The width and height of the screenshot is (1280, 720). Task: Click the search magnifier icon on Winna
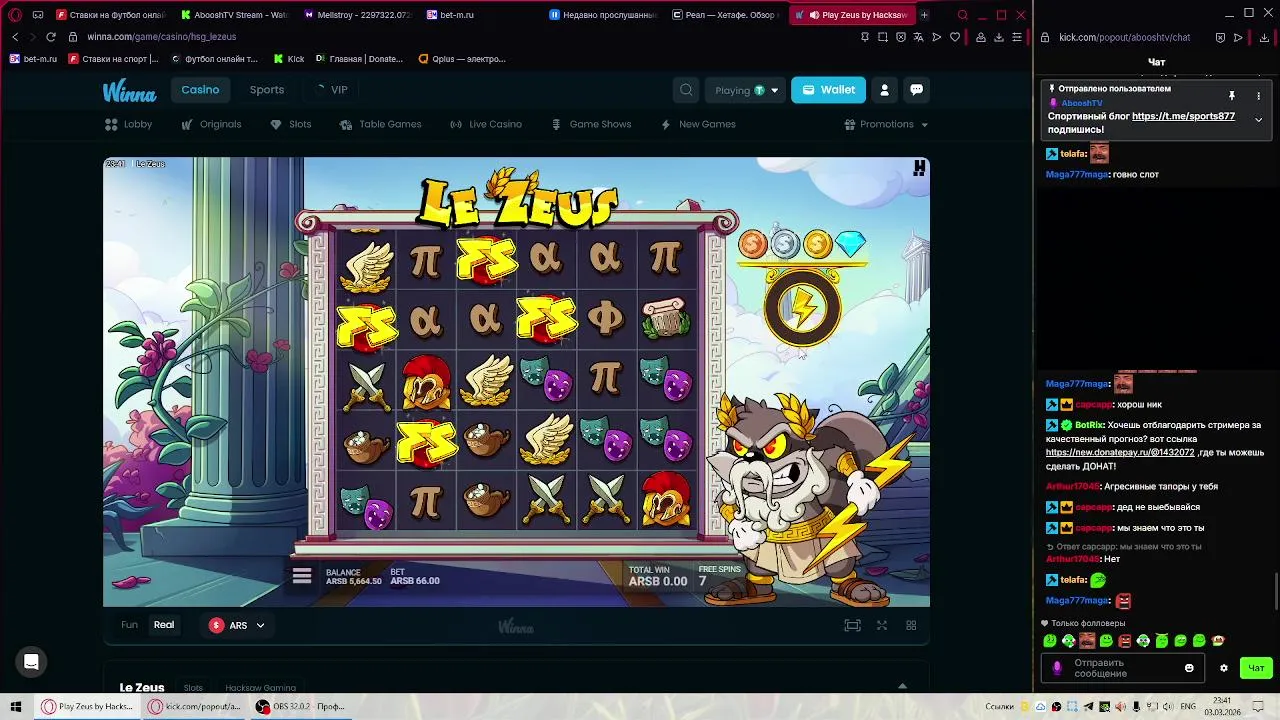point(686,90)
